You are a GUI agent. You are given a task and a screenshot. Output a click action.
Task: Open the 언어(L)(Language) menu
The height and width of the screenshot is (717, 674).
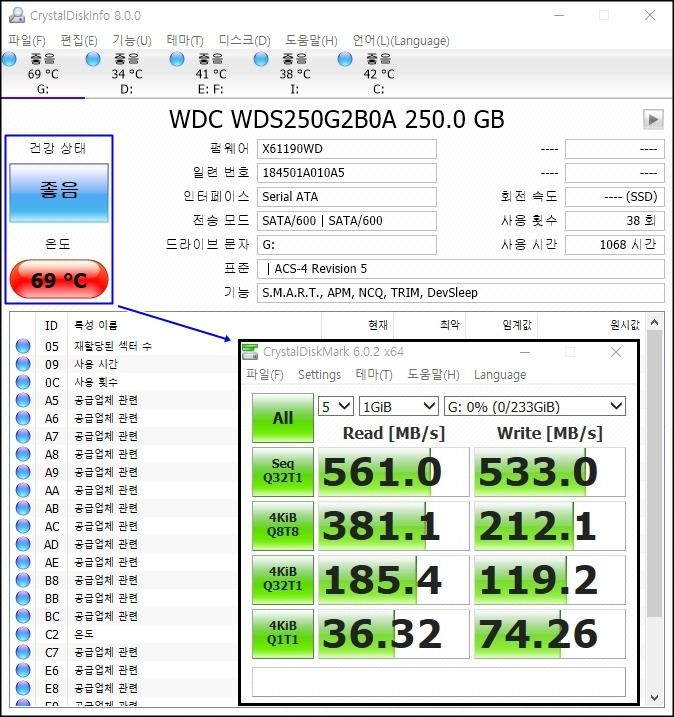click(401, 40)
